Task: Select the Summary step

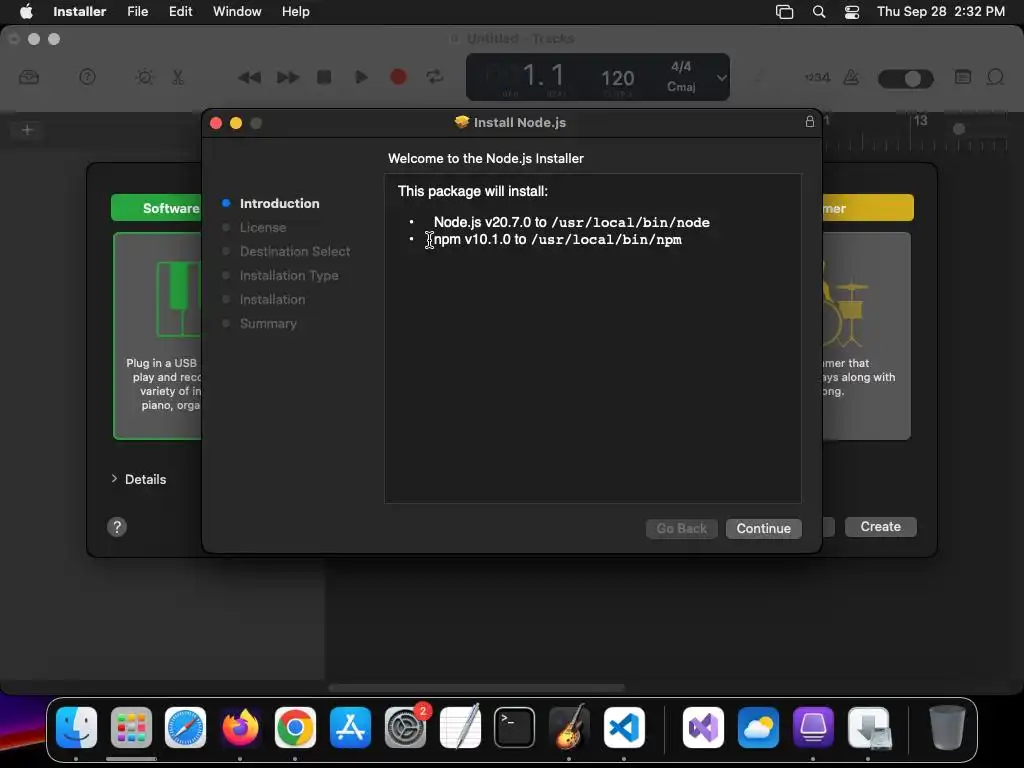Action: [268, 323]
